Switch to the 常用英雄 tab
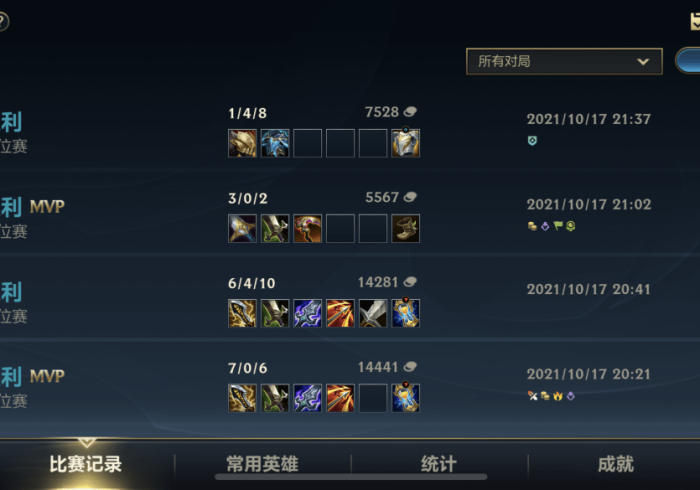The width and height of the screenshot is (700, 490). [262, 464]
